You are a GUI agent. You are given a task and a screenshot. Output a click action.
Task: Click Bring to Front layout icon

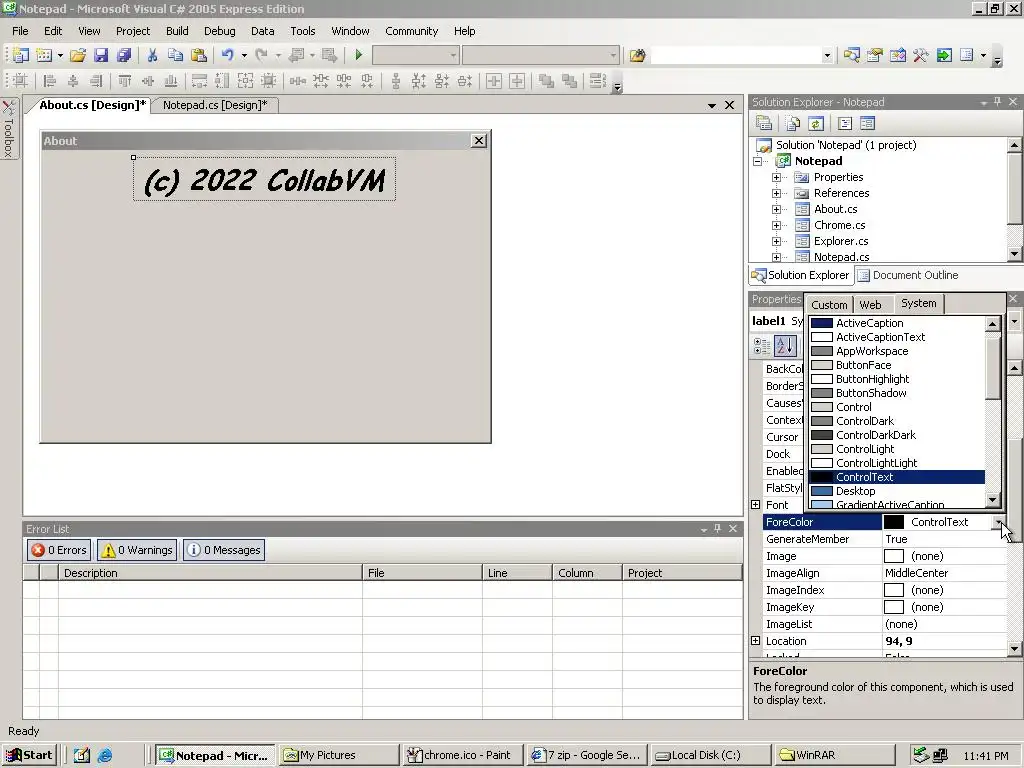pyautogui.click(x=547, y=81)
